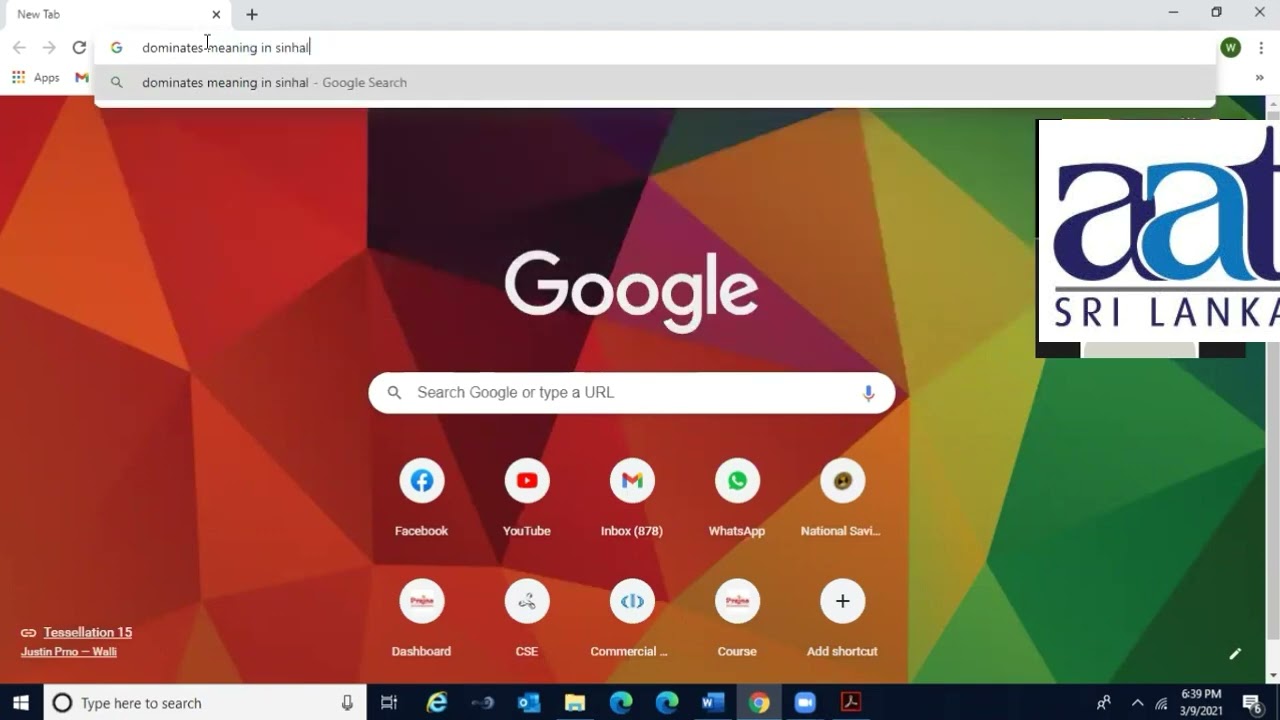The width and height of the screenshot is (1280, 720).
Task: Open the Justin Prno — Walli link
Action: (x=69, y=652)
